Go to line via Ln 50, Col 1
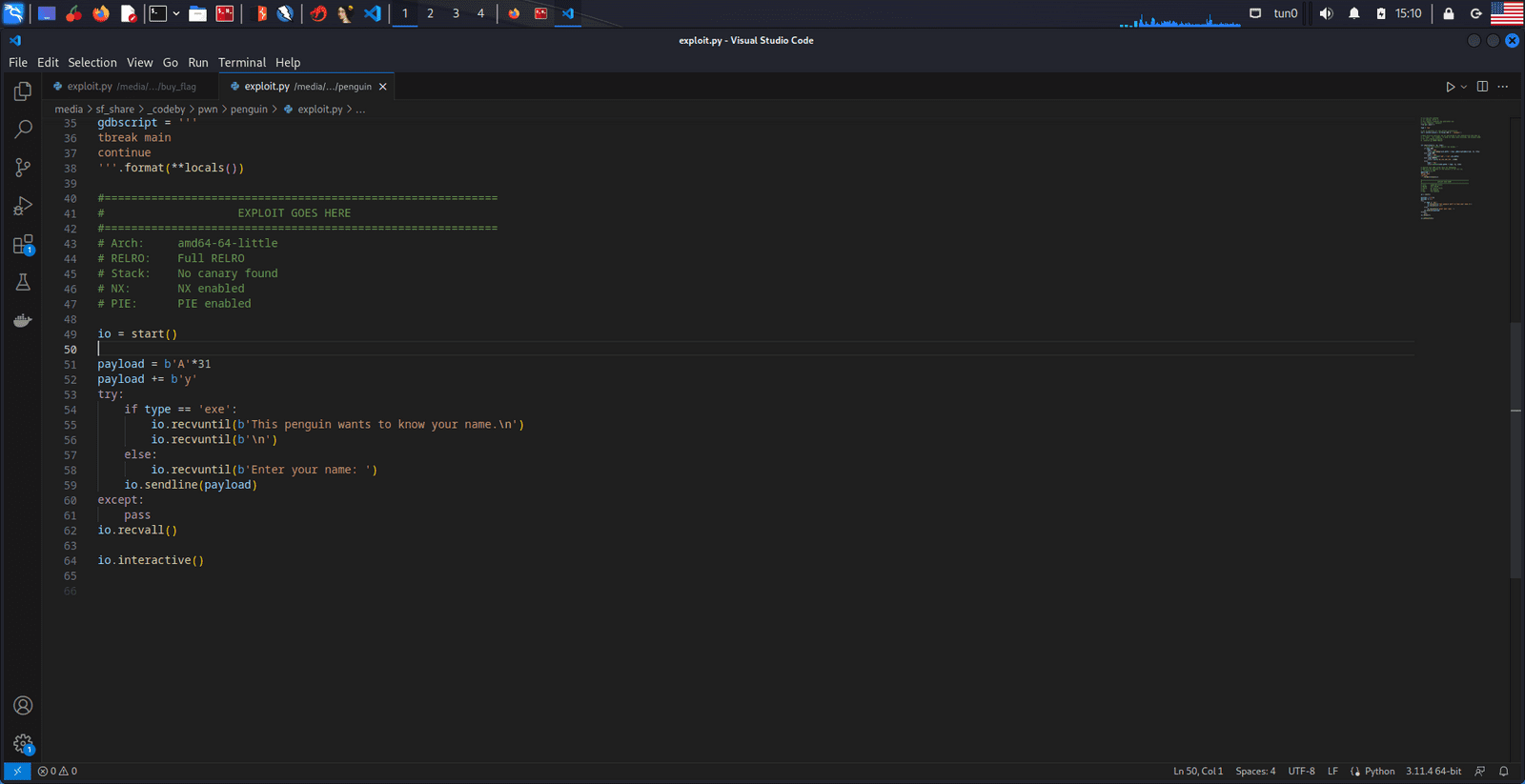This screenshot has height=784, width=1525. click(x=1198, y=772)
